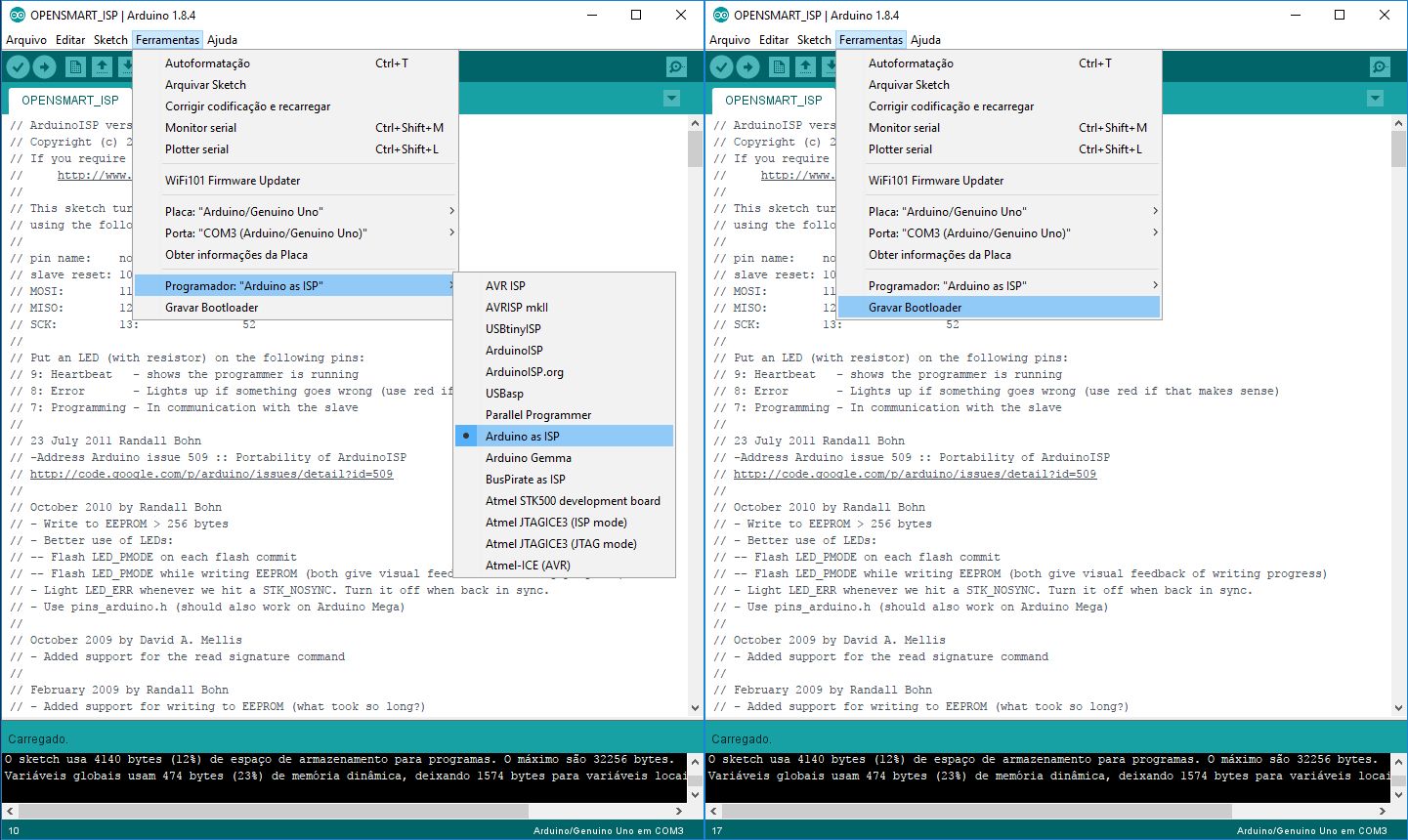1408x840 pixels.
Task: Select Arquivar Sketch in right menu
Action: [x=1000, y=84]
